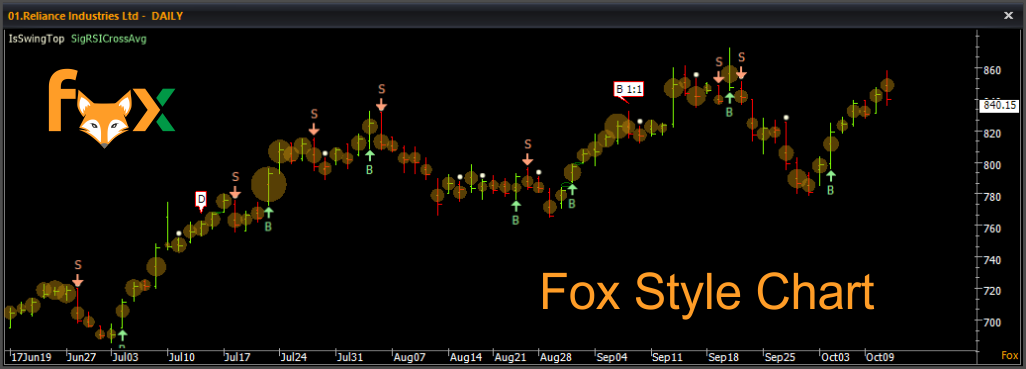Click the DAILY timeframe label in title
The width and height of the screenshot is (1026, 369).
click(167, 16)
